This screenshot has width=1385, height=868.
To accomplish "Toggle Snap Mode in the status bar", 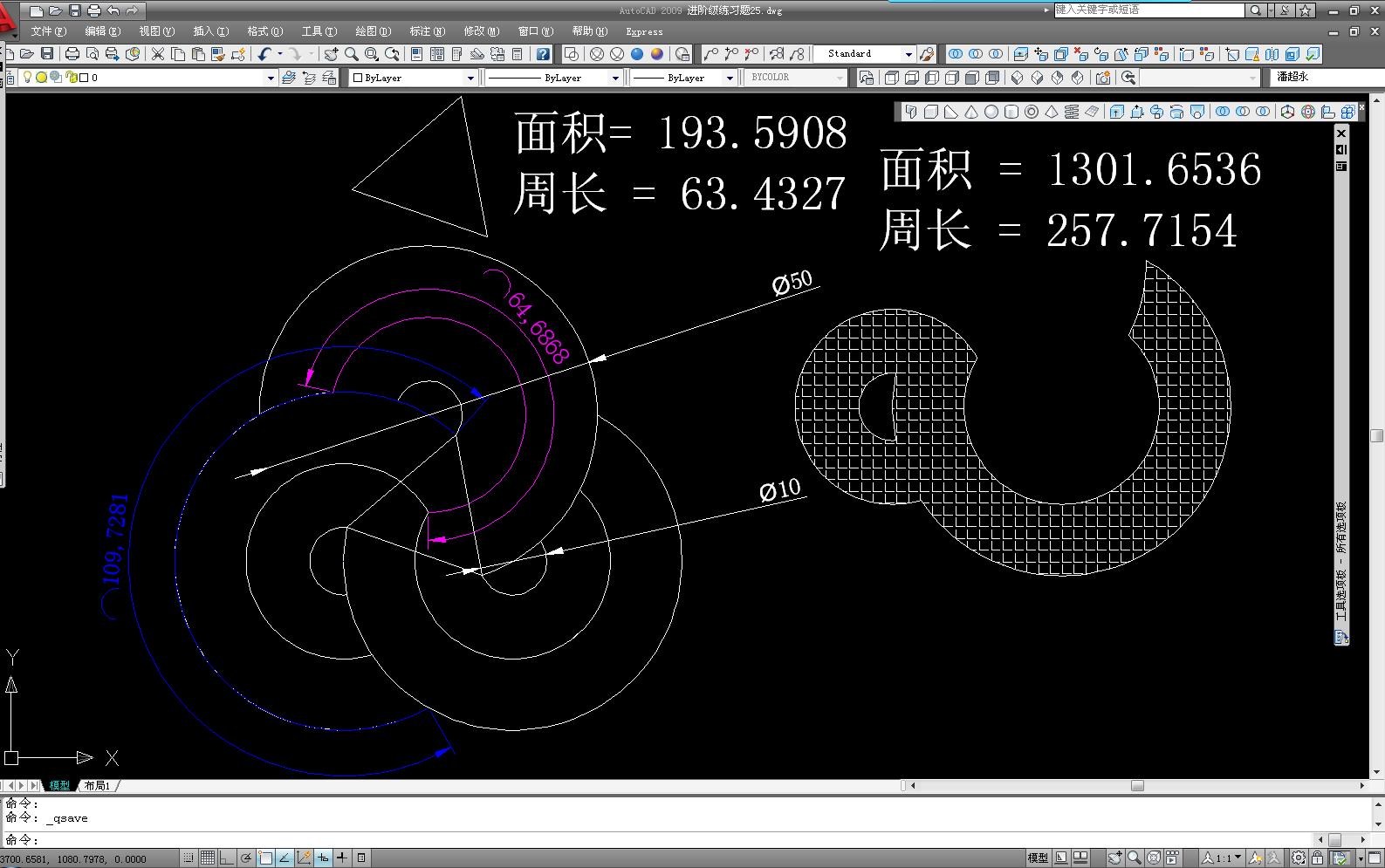I will [x=189, y=858].
